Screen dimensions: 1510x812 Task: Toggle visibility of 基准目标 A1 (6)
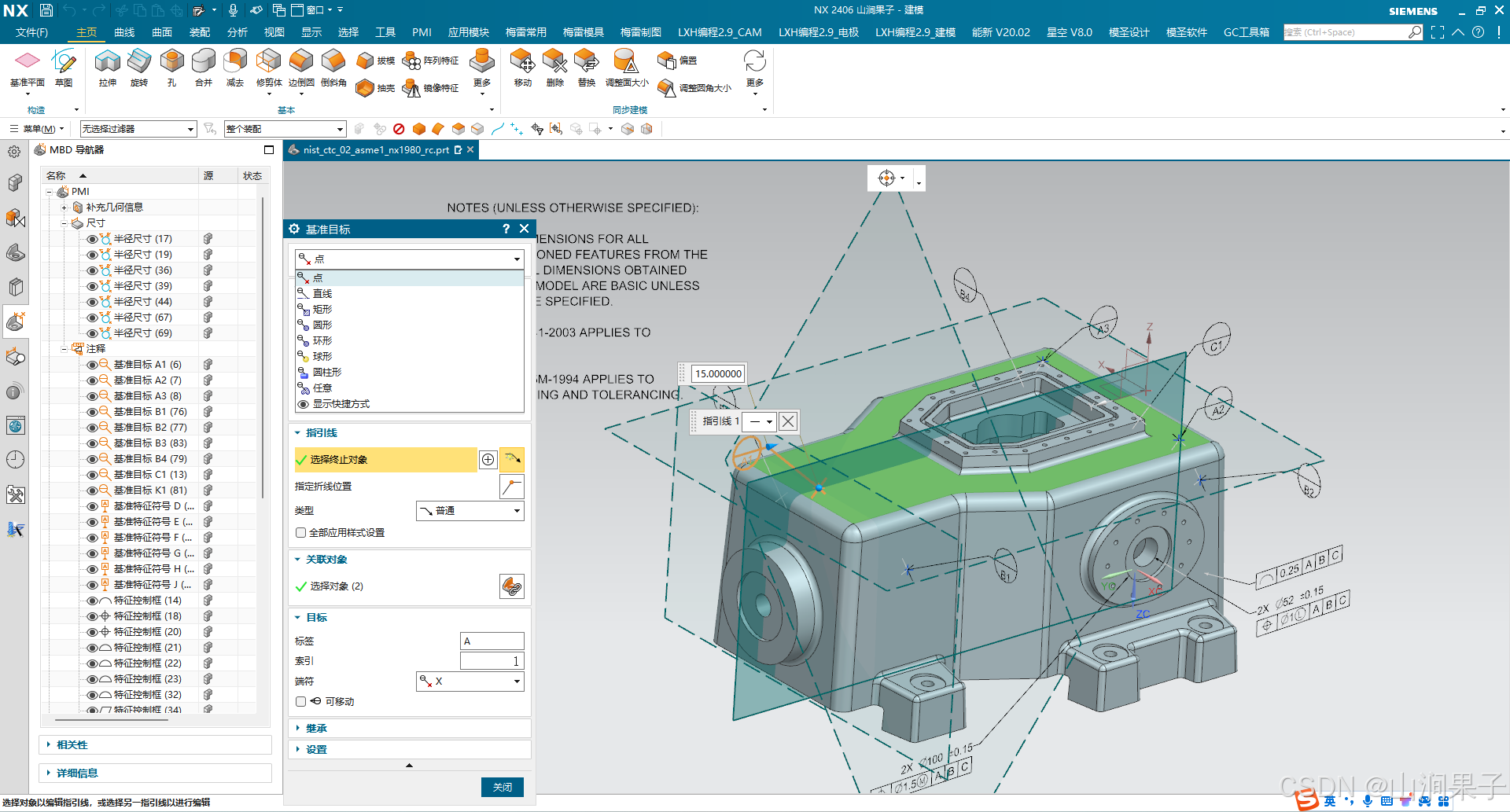[x=92, y=365]
